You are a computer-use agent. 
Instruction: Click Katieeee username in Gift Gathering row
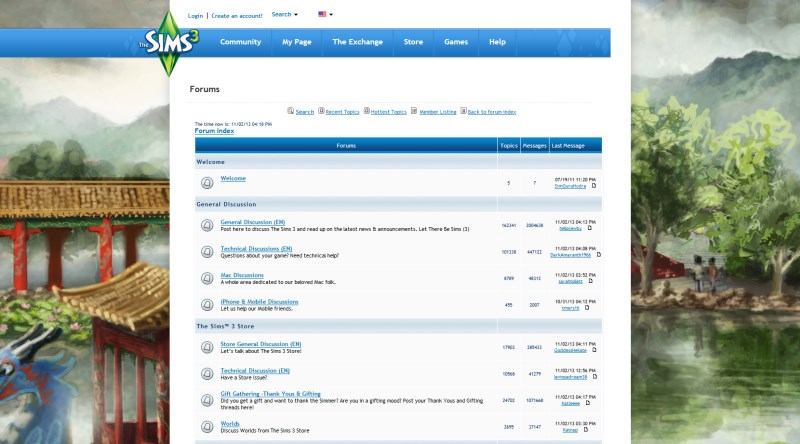tap(570, 403)
